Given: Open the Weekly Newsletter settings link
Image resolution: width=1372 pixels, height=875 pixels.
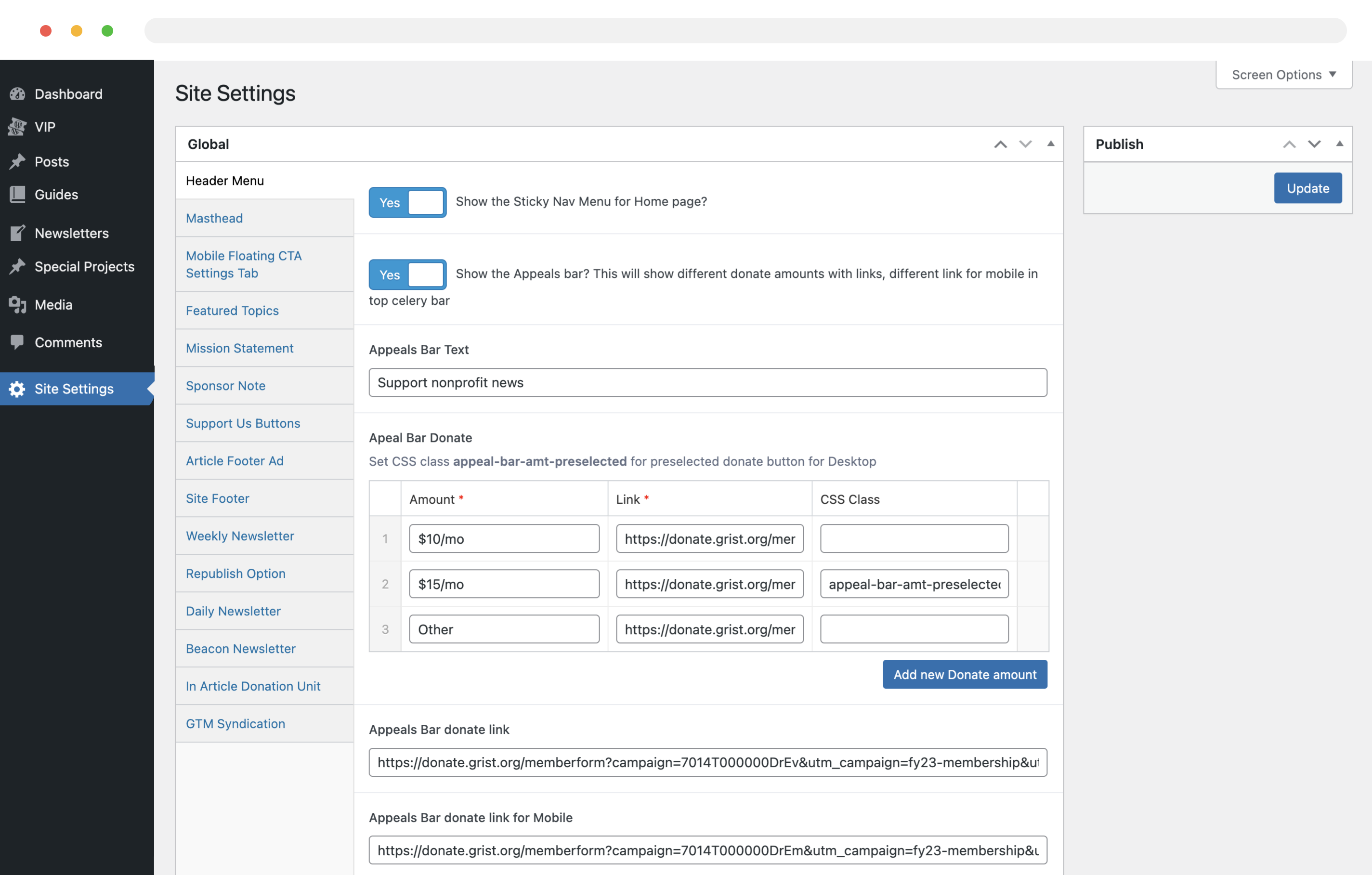Looking at the screenshot, I should (x=240, y=536).
